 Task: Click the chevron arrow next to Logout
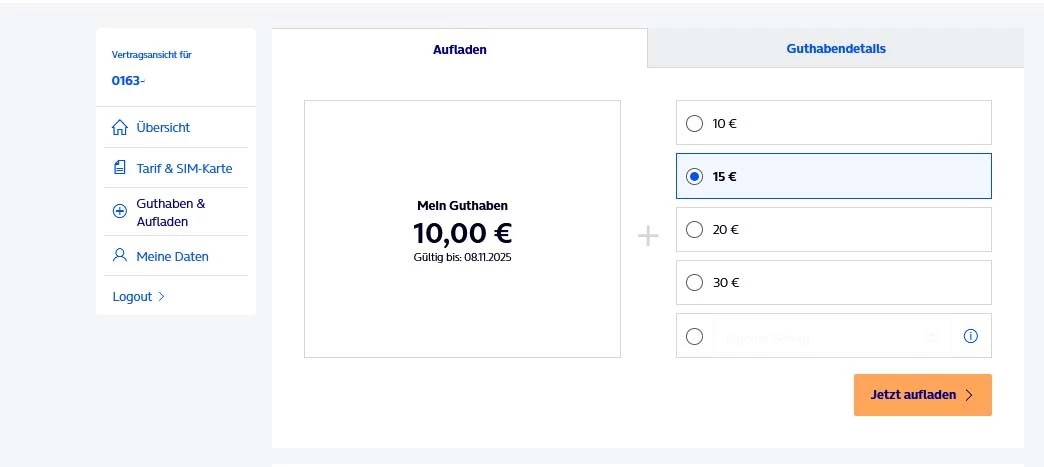[162, 297]
